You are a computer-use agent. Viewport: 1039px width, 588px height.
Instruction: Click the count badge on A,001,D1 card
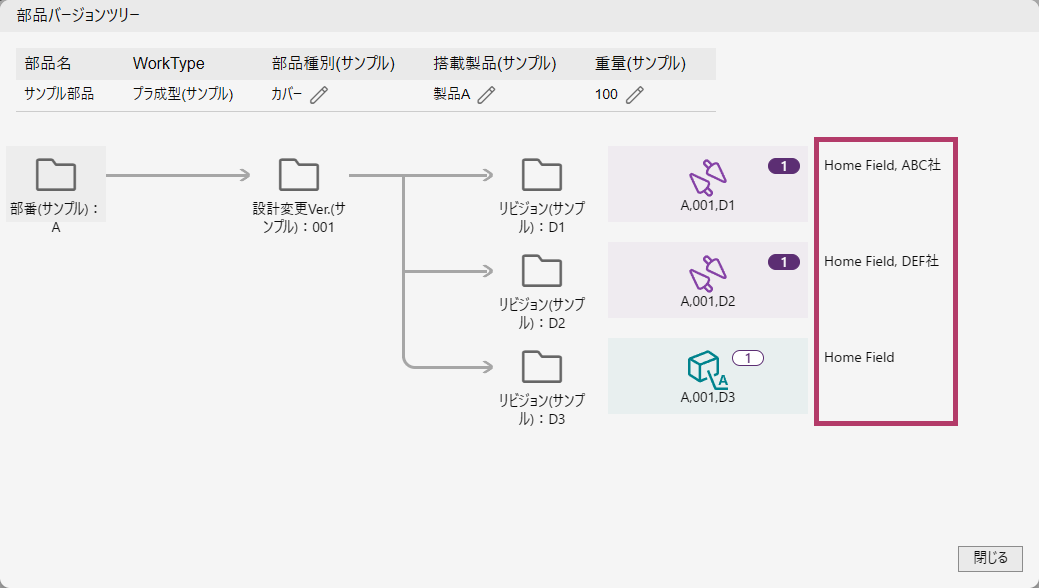coord(784,166)
